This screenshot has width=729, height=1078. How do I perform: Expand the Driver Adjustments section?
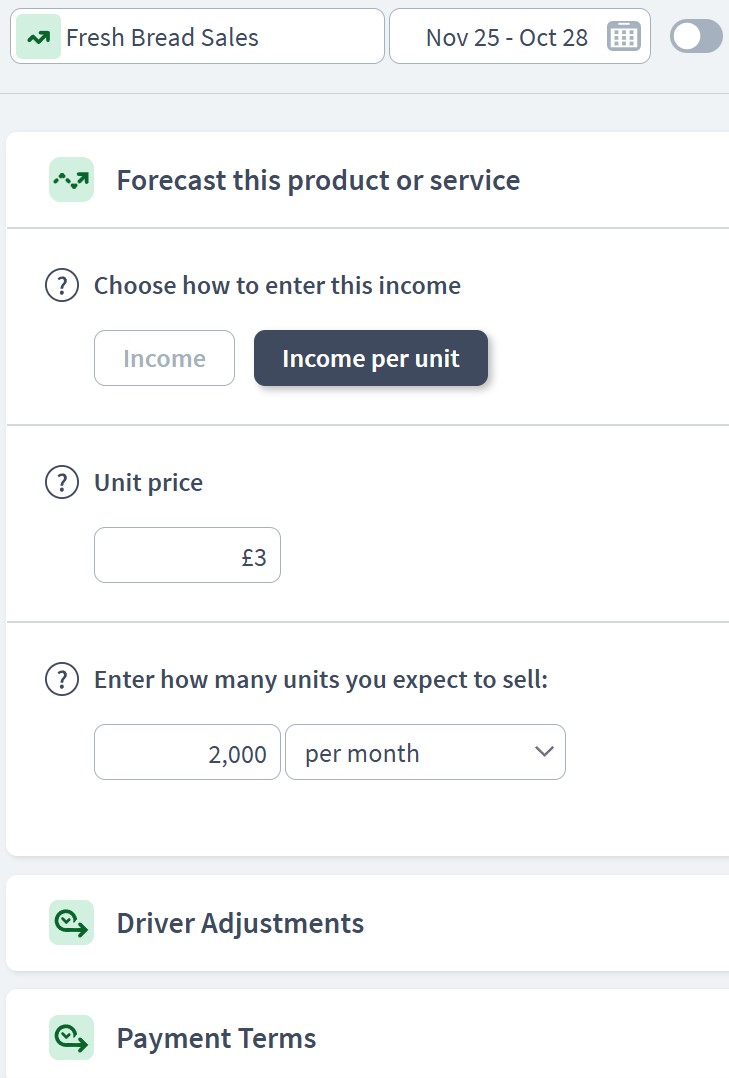pos(240,922)
